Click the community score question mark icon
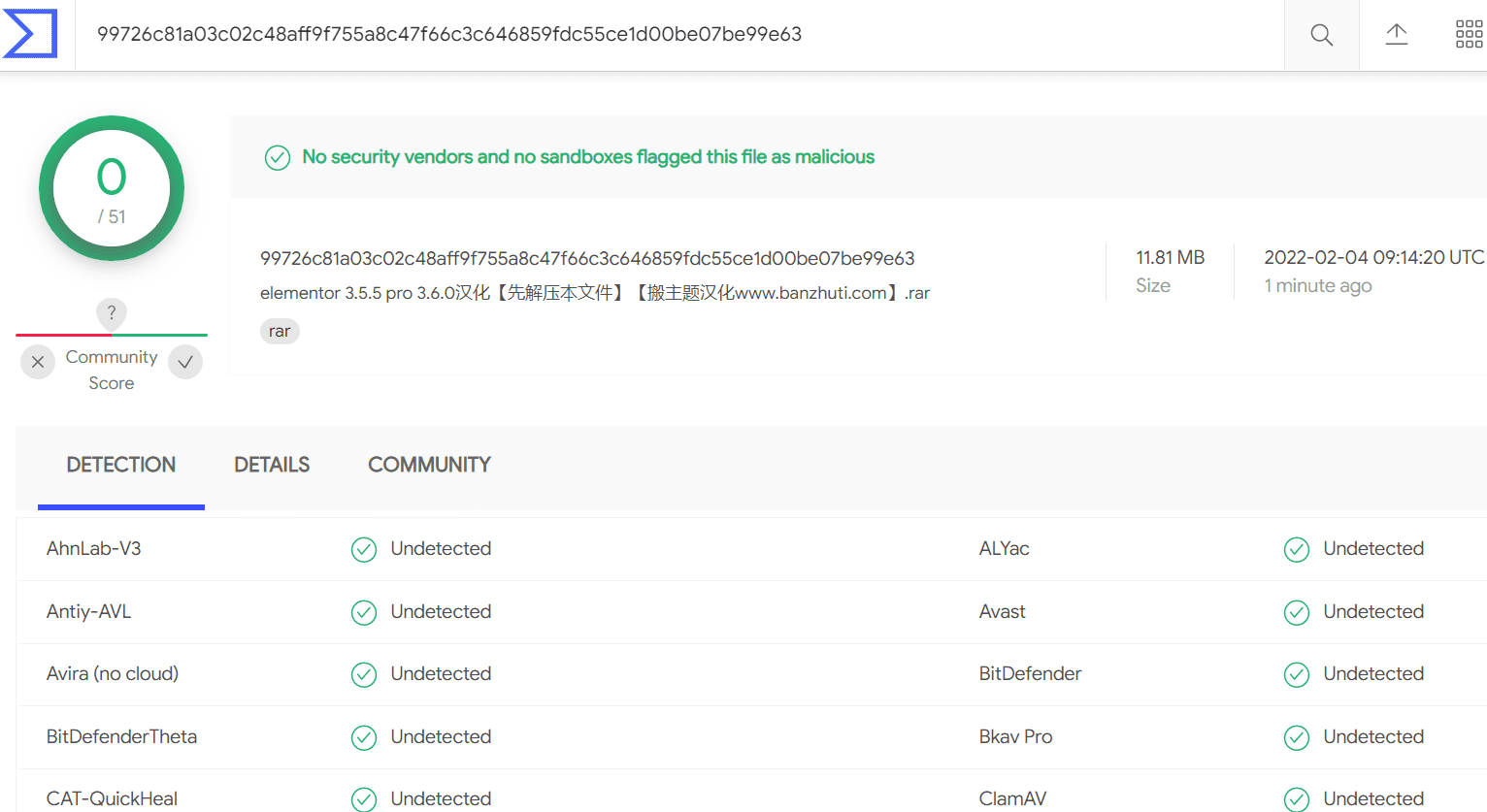 [x=112, y=312]
